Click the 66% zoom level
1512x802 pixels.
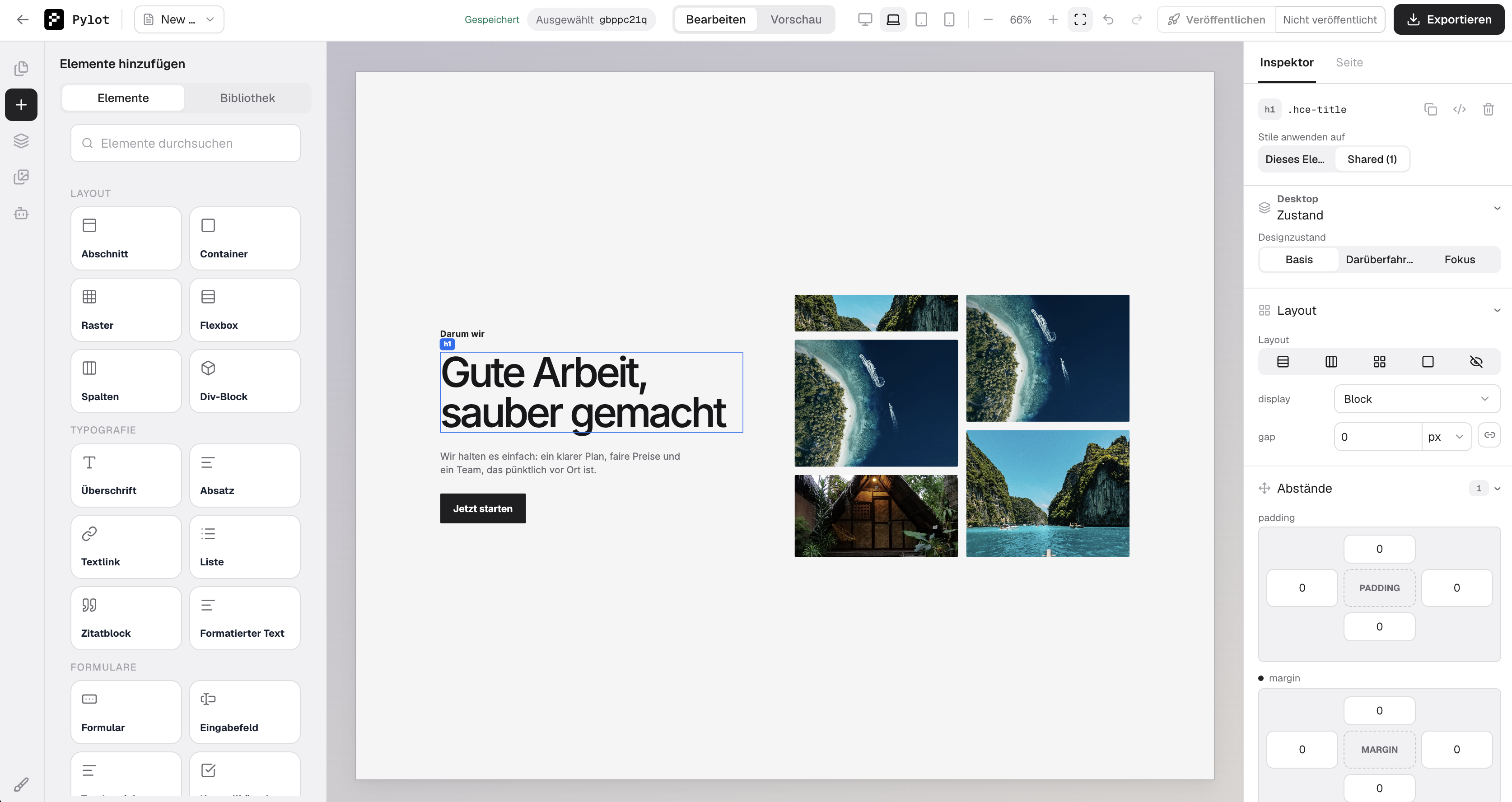(x=1020, y=19)
